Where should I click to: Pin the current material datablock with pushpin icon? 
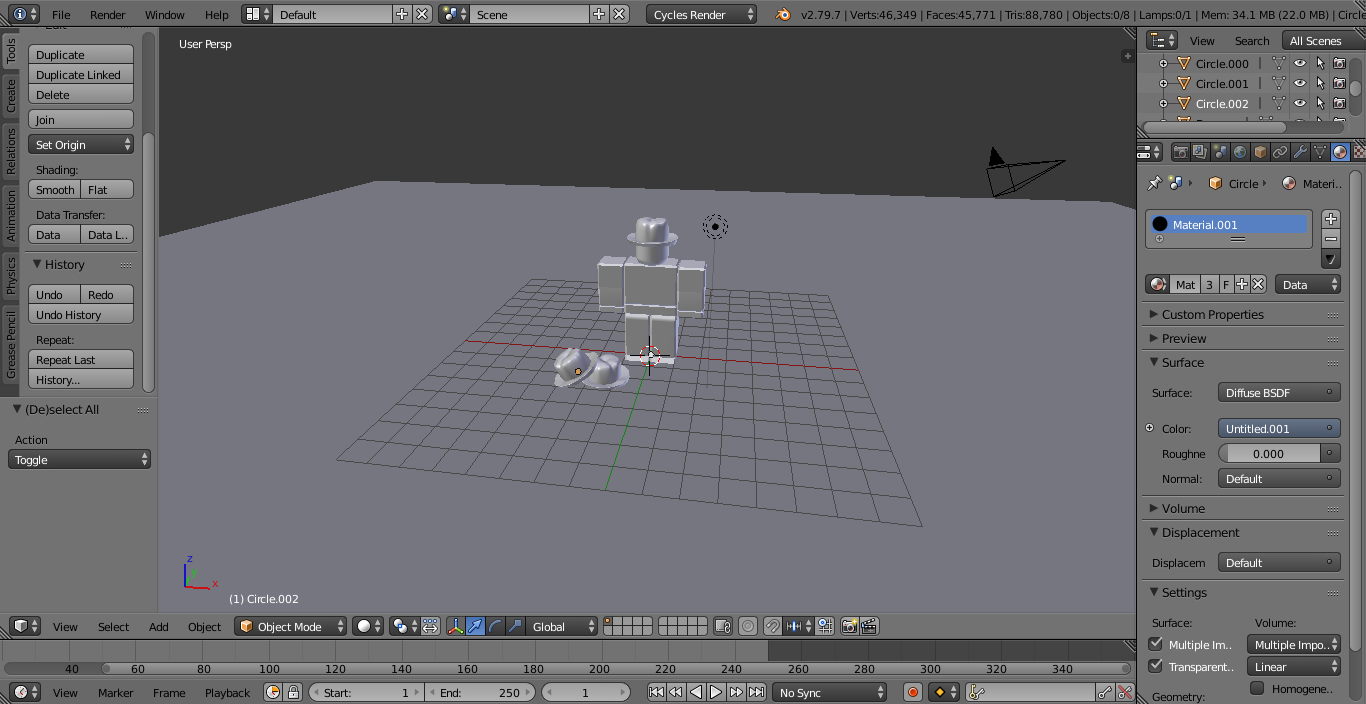coord(1155,183)
